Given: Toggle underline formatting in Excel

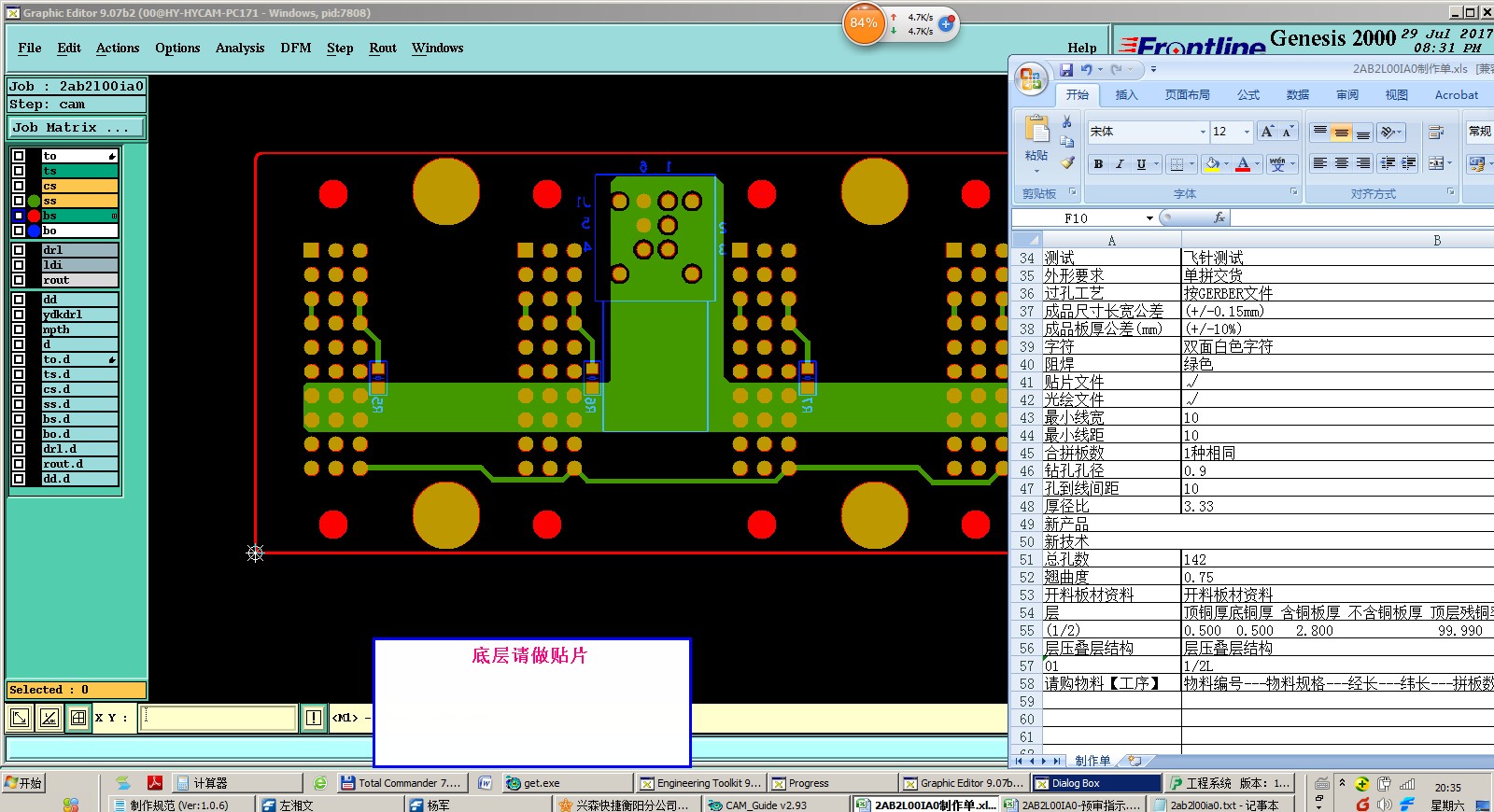Looking at the screenshot, I should pyautogui.click(x=1140, y=164).
